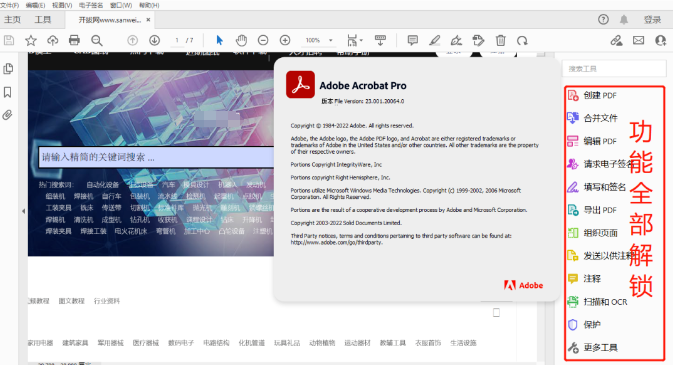Open the 视图(V) menu
The height and width of the screenshot is (365, 673).
point(62,5)
